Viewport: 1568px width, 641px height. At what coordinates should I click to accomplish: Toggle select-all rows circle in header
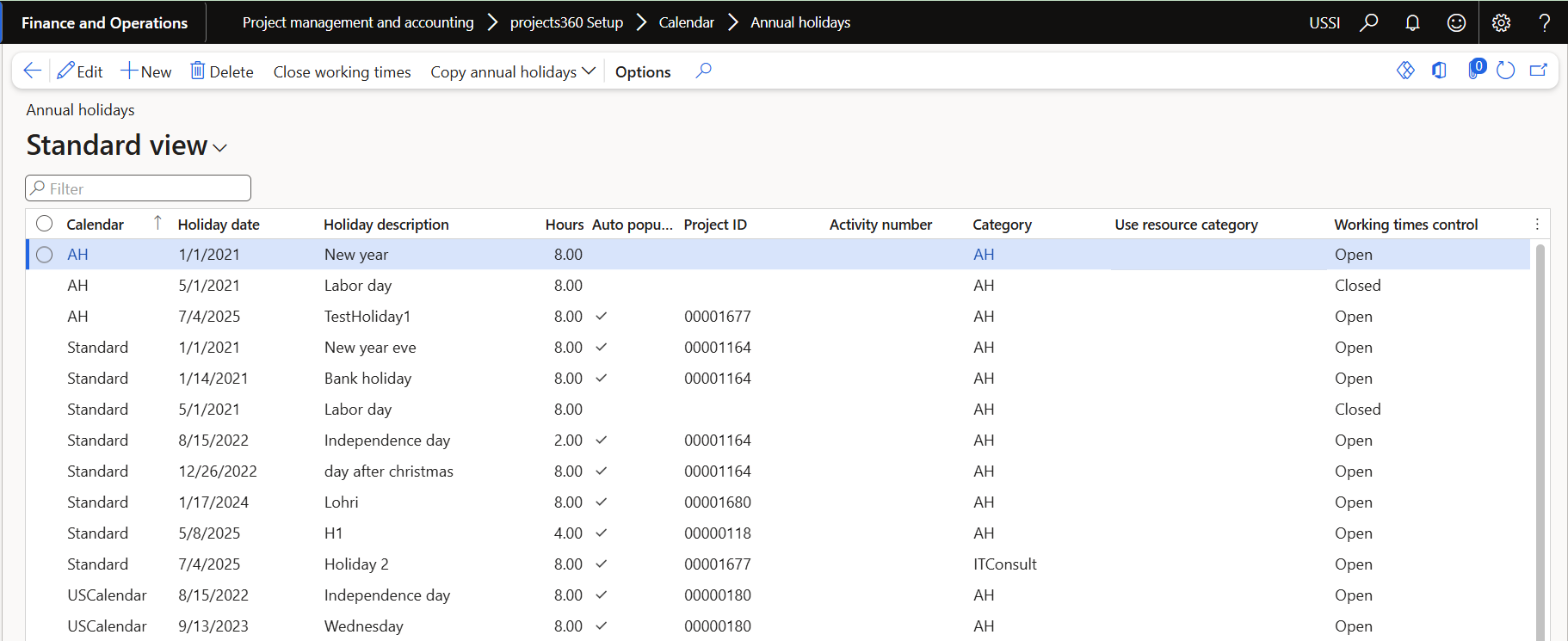(45, 224)
